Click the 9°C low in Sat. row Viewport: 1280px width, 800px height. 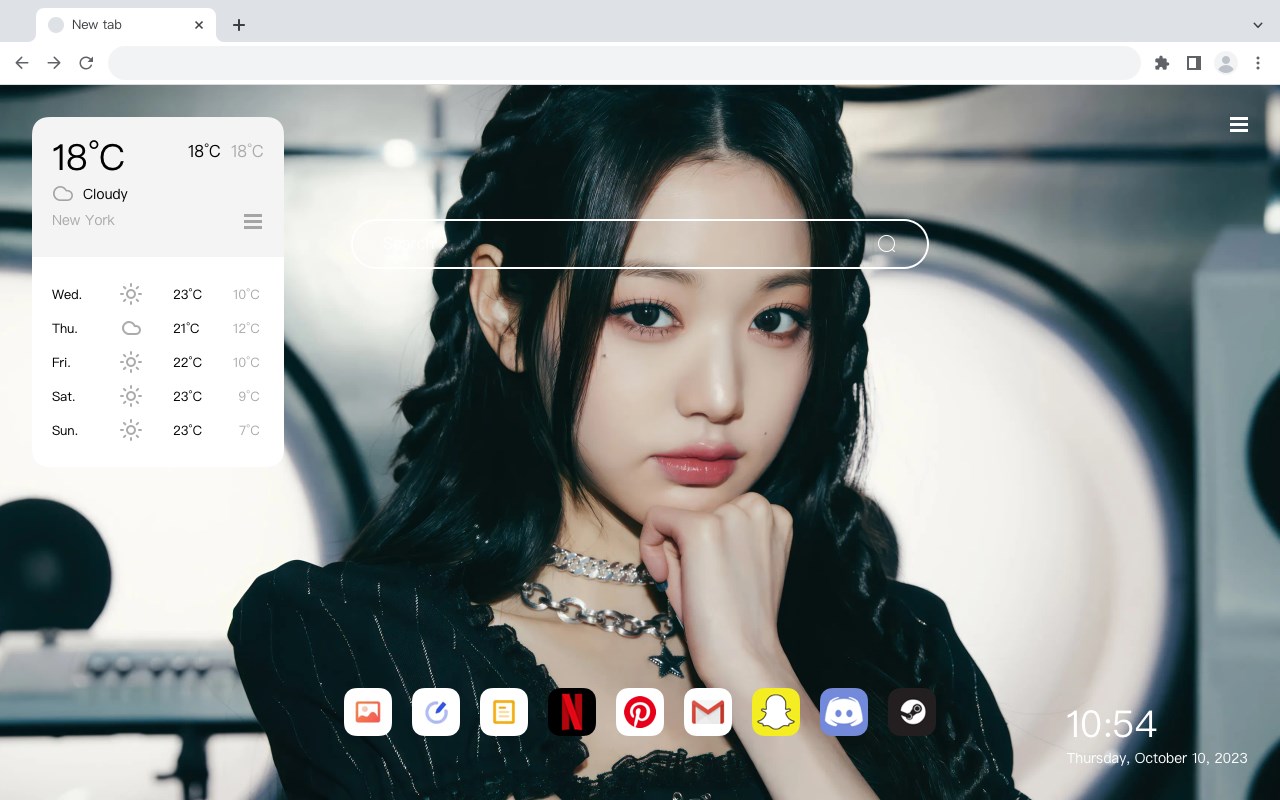coord(249,396)
